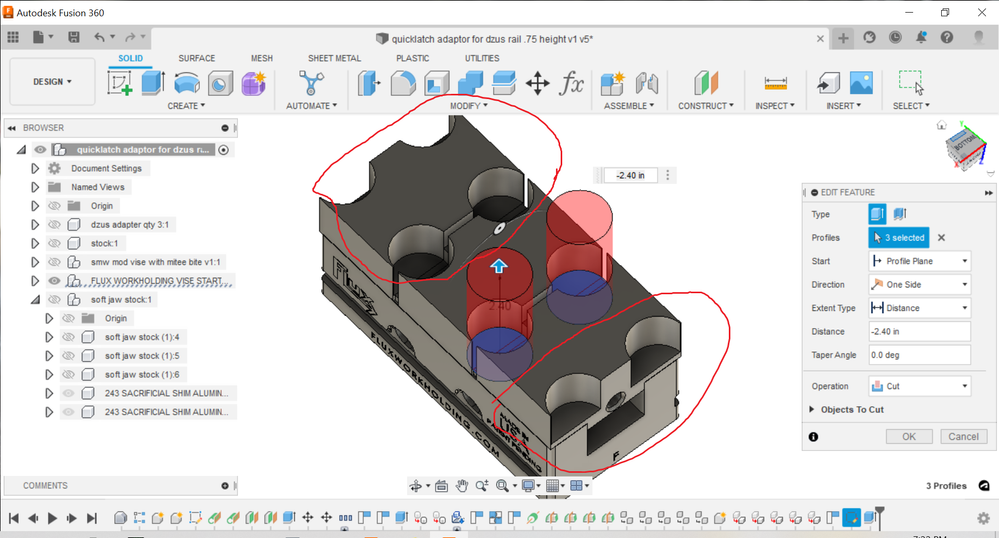This screenshot has height=538, width=999.
Task: Select the Hole tool icon
Action: pos(220,84)
